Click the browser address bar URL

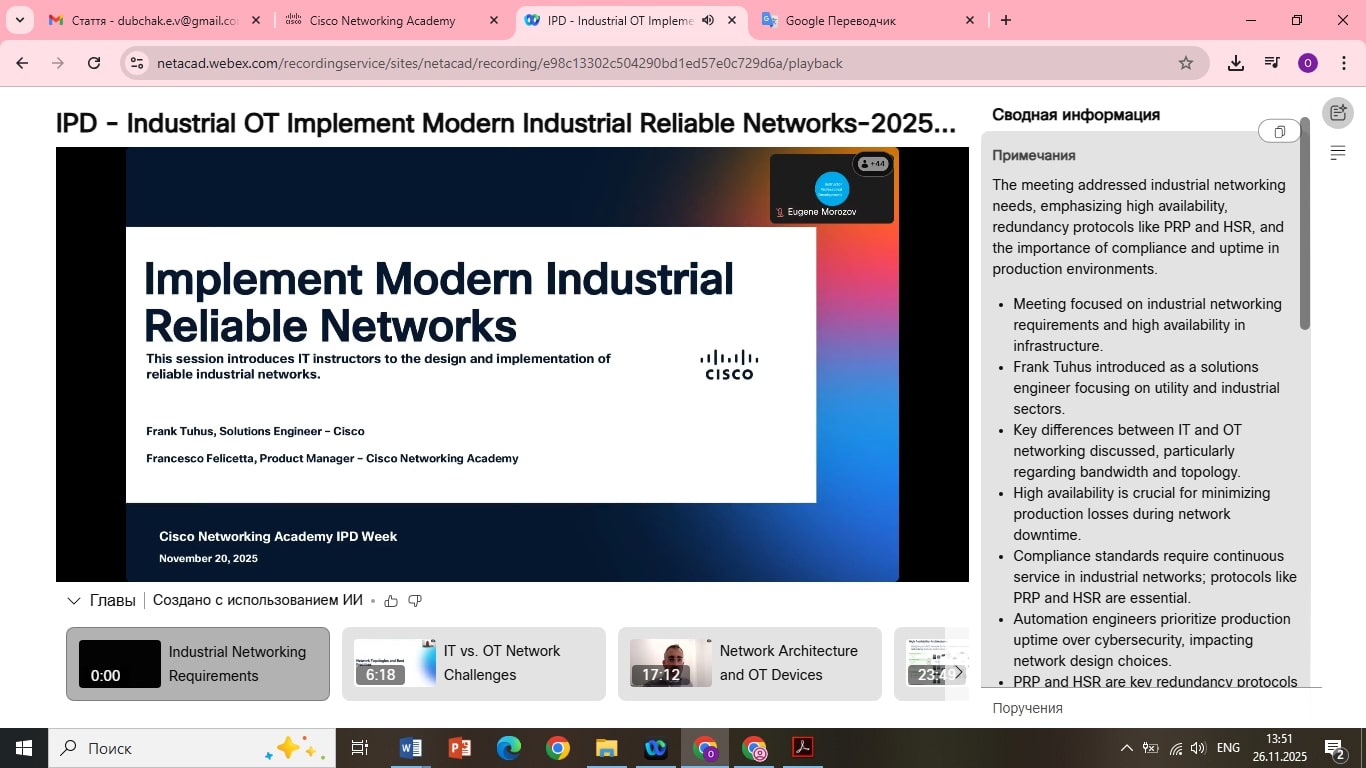click(x=500, y=63)
